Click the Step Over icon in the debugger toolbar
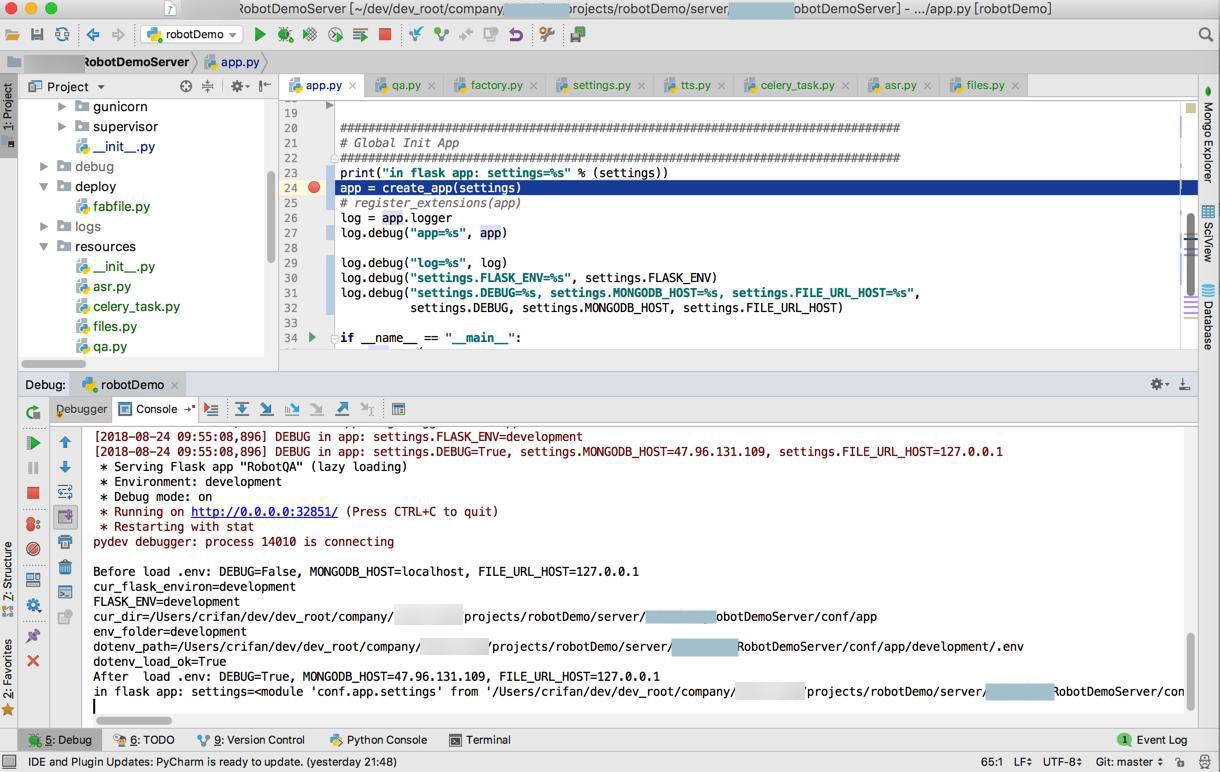The width and height of the screenshot is (1220, 772). [242, 409]
